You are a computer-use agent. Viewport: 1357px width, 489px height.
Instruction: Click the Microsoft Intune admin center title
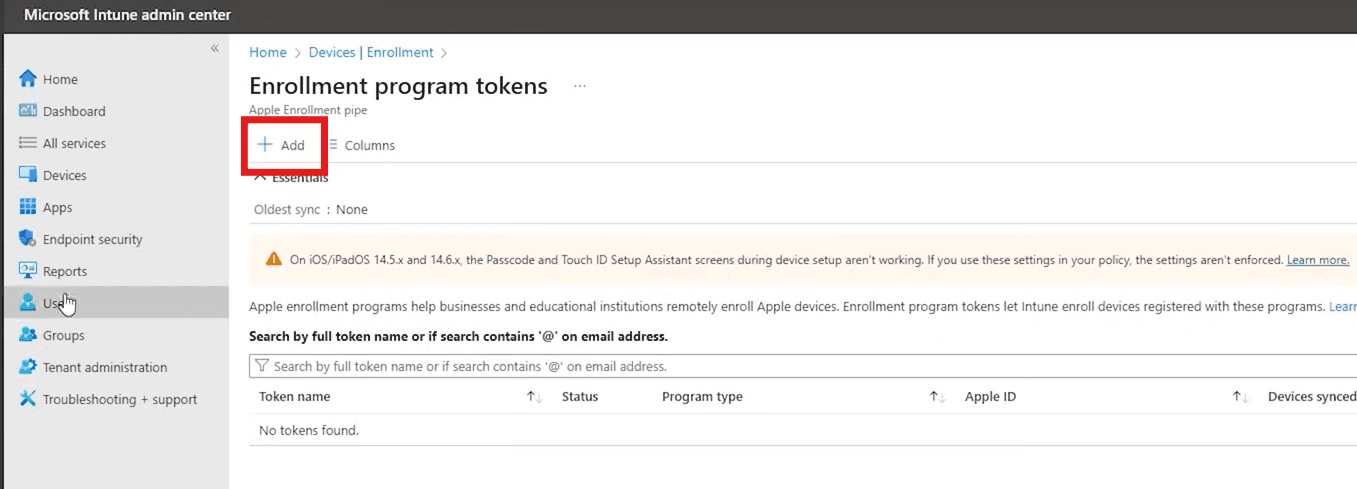click(127, 15)
